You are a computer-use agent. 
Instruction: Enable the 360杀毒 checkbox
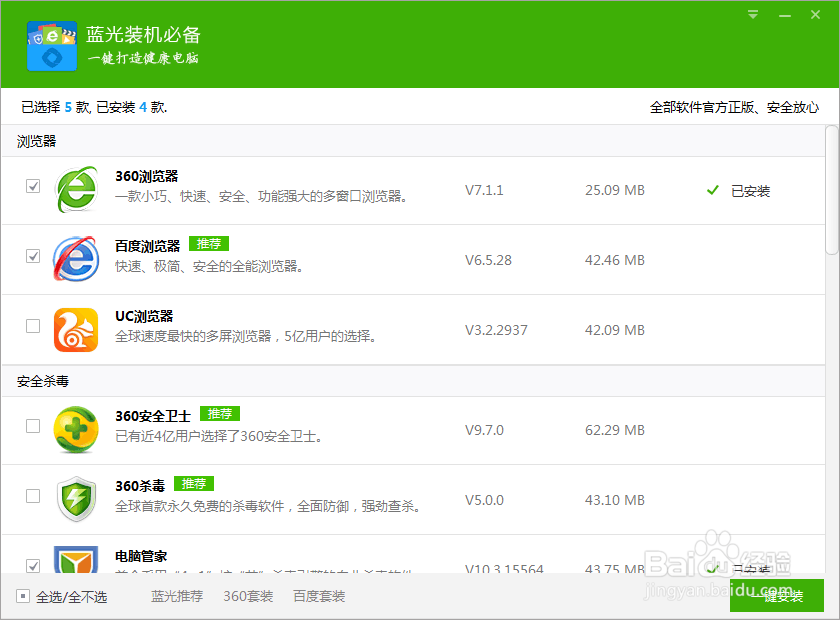click(33, 496)
